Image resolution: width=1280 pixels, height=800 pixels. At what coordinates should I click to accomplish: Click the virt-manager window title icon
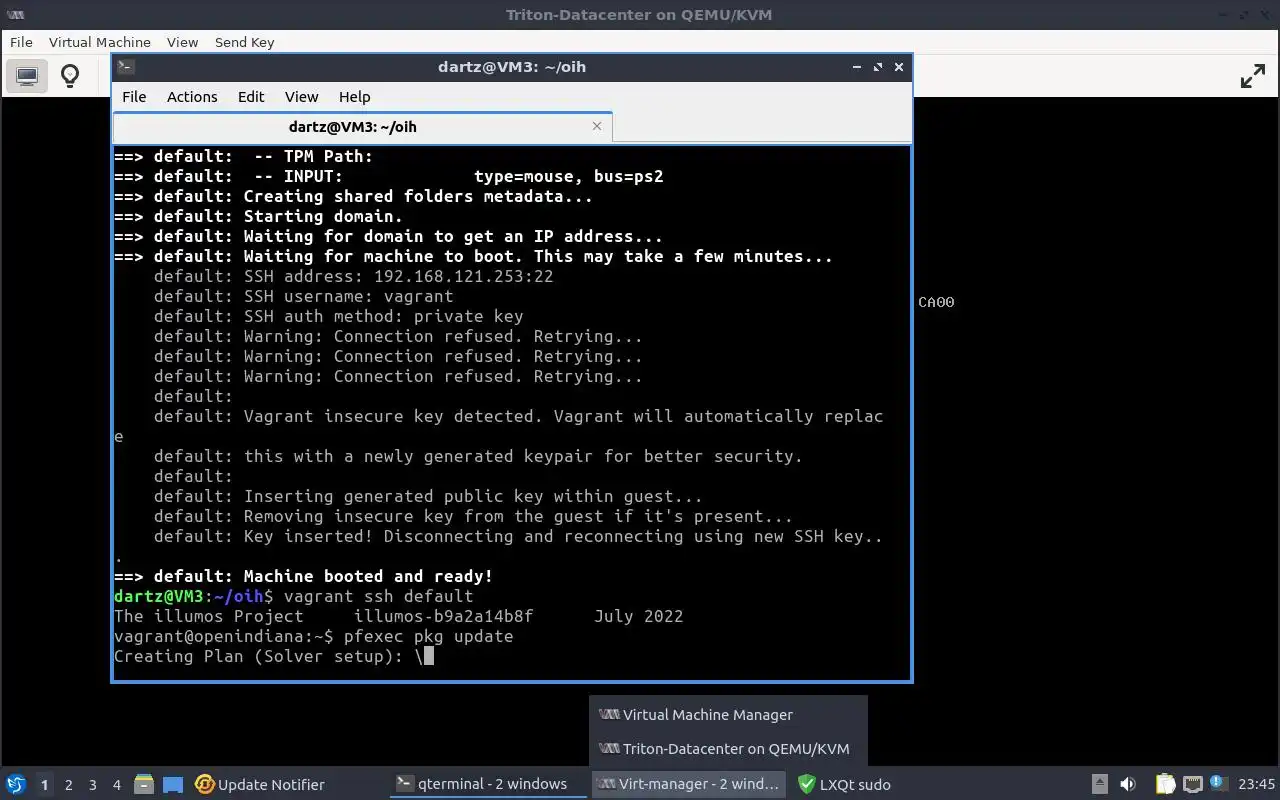pos(14,14)
